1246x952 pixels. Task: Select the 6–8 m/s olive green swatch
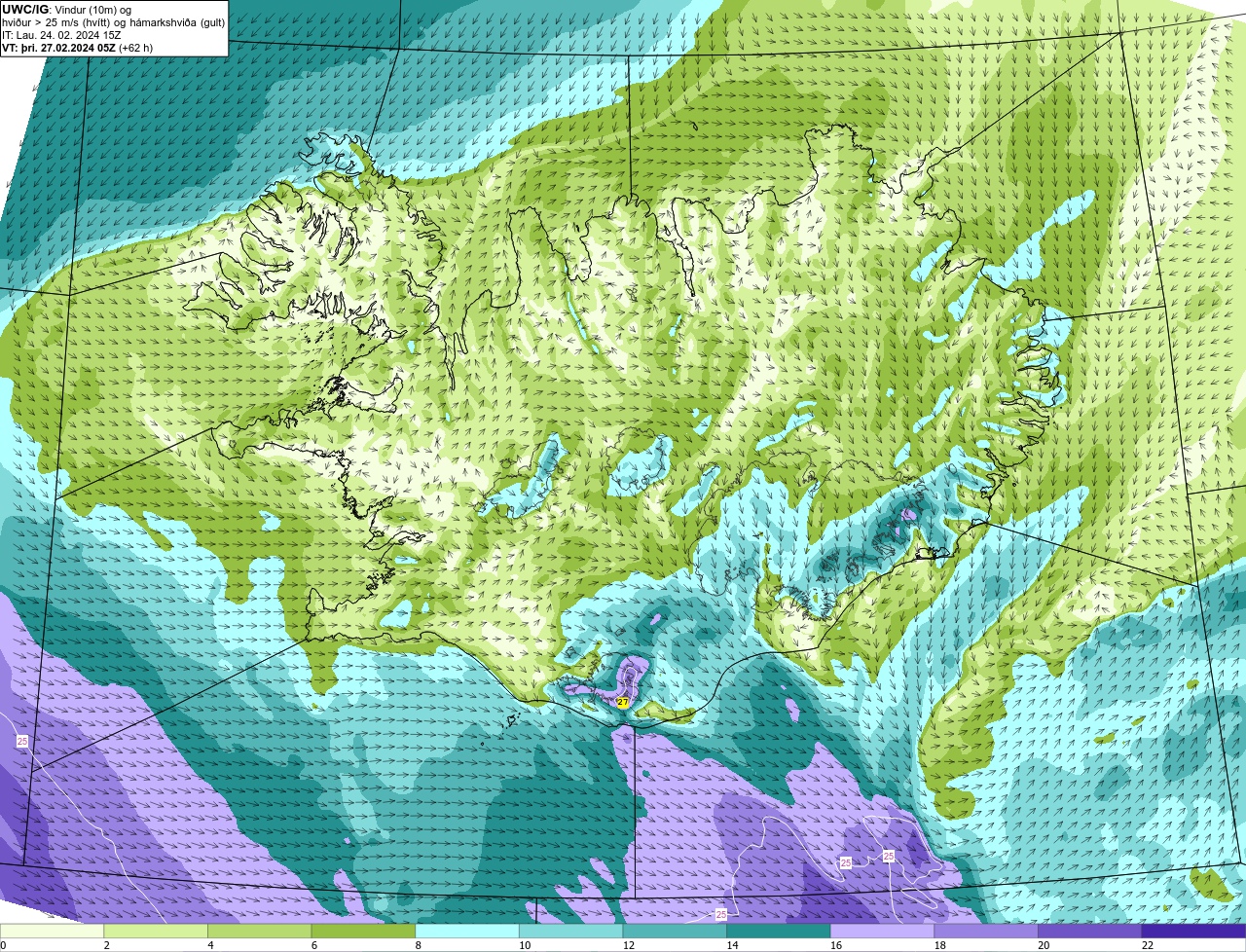point(363,931)
